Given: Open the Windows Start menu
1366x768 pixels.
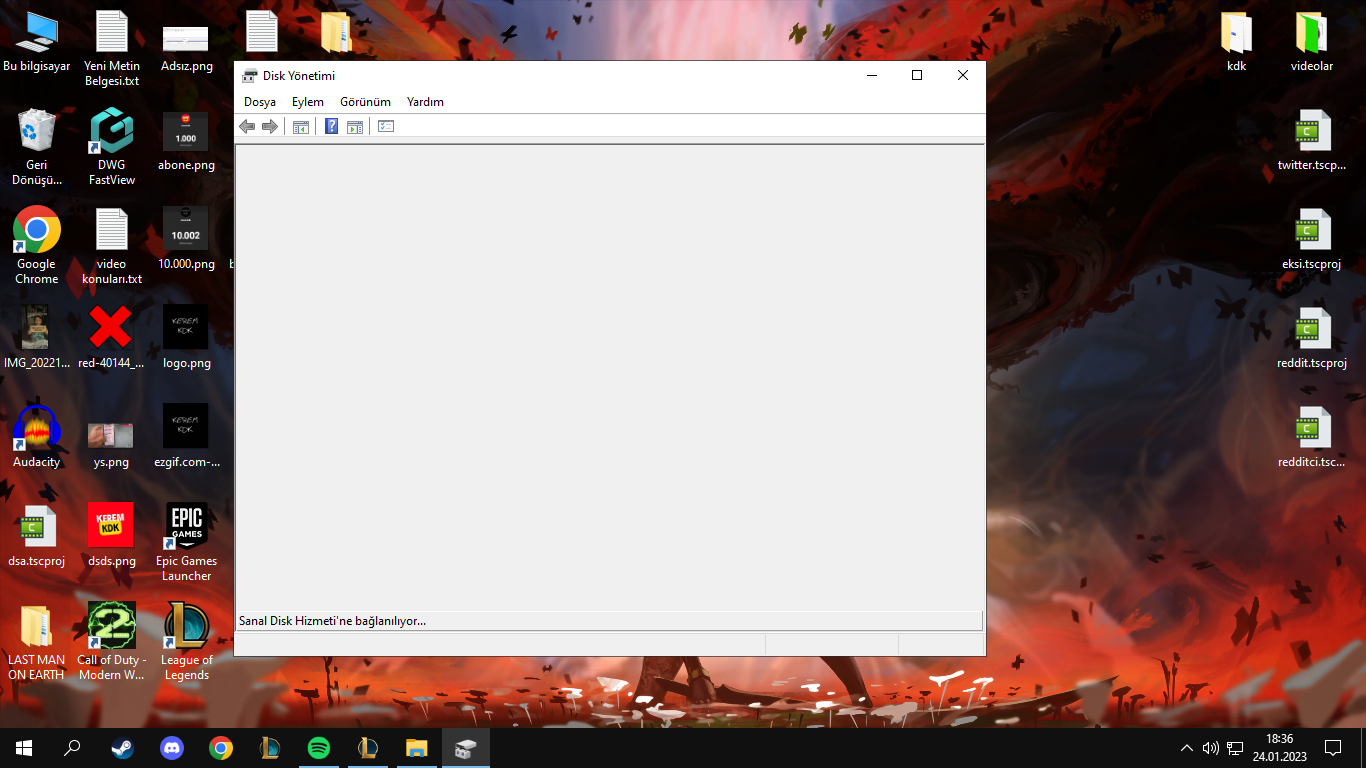Looking at the screenshot, I should pyautogui.click(x=24, y=748).
